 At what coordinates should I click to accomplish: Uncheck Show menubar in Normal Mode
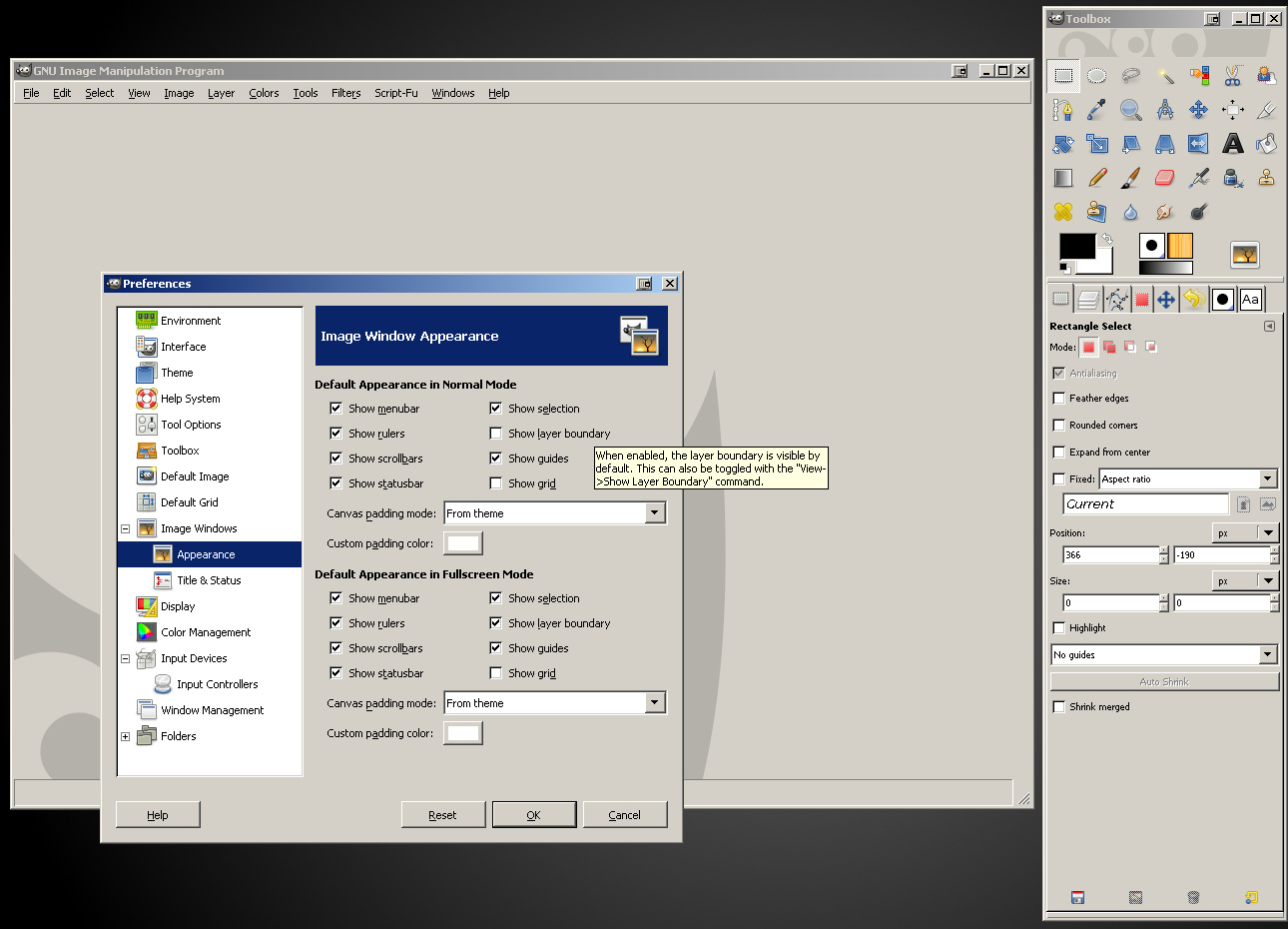click(x=335, y=409)
